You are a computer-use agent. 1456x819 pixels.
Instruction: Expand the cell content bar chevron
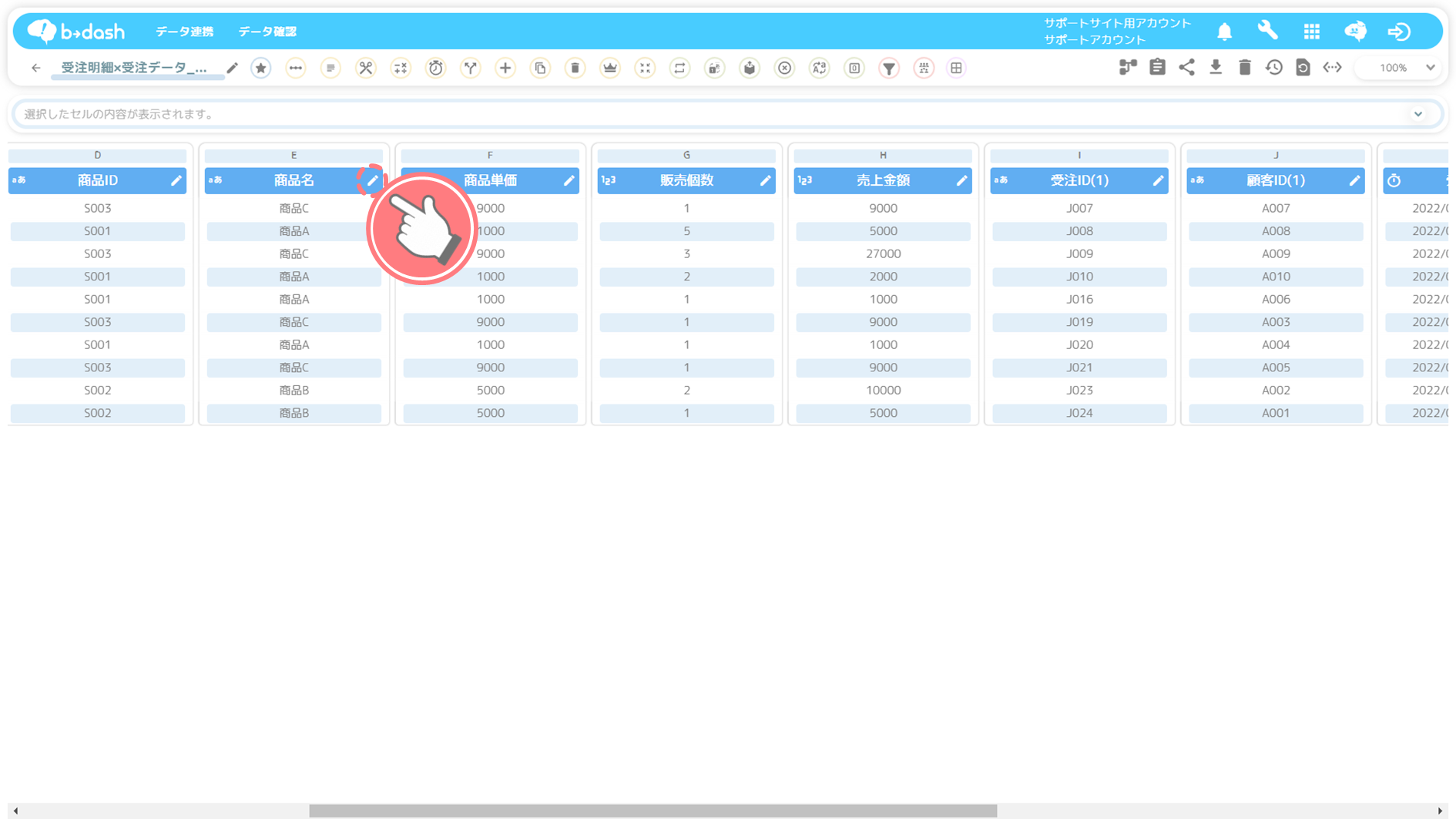click(1418, 114)
